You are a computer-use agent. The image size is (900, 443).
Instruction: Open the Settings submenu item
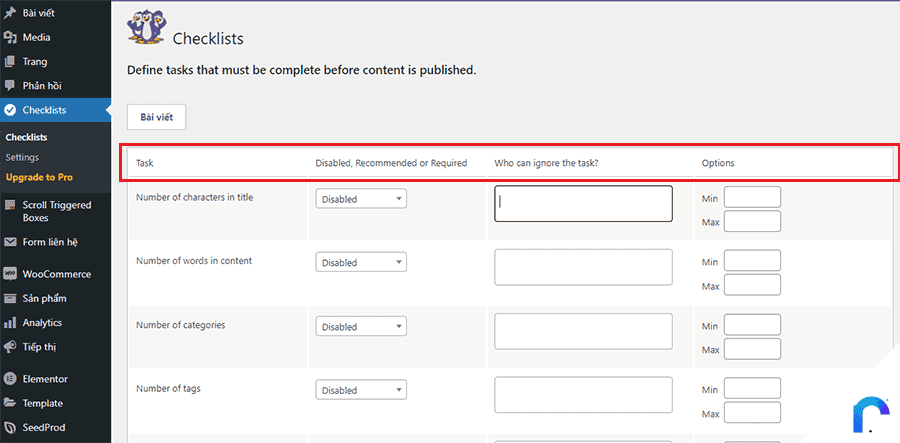(x=22, y=157)
